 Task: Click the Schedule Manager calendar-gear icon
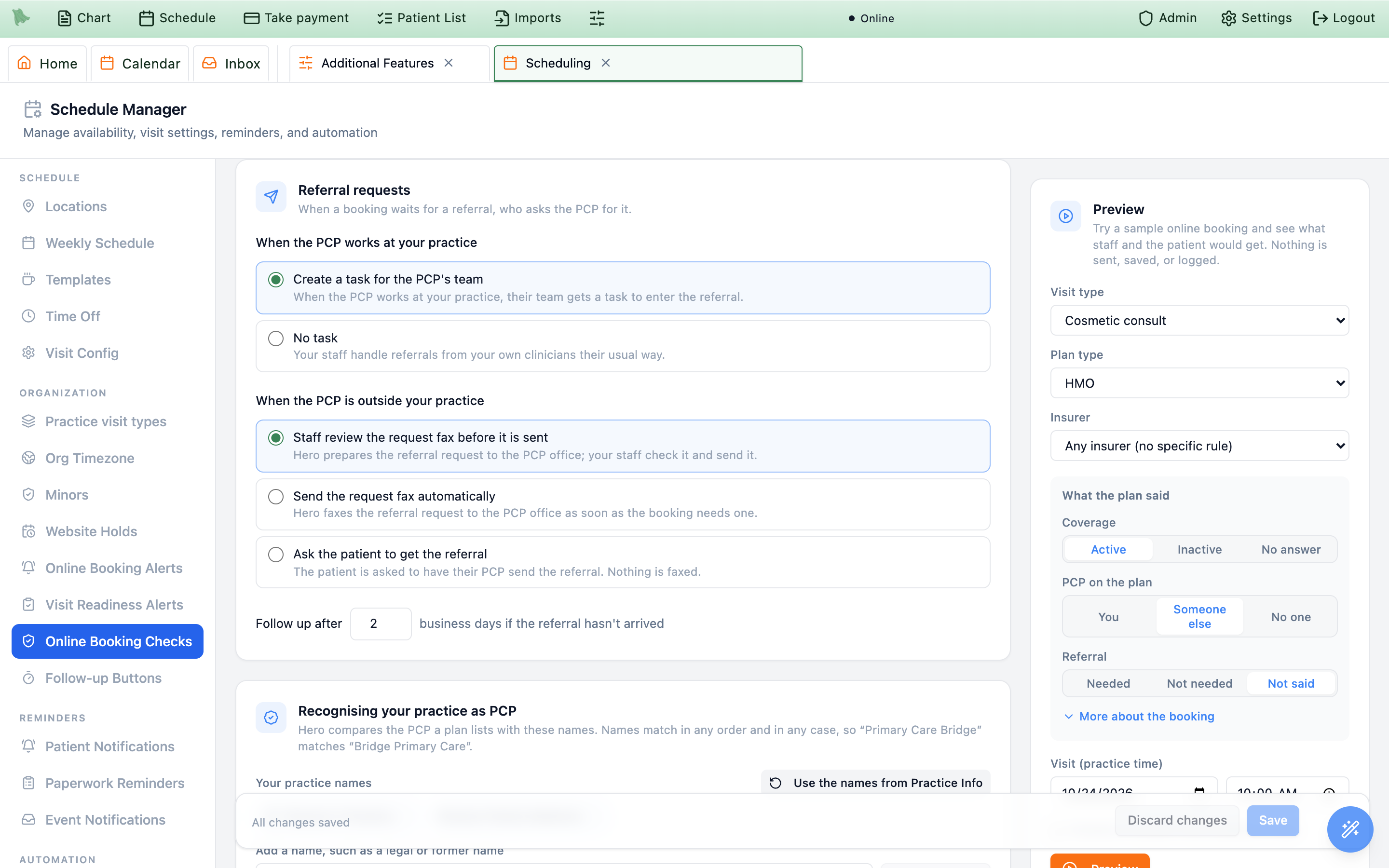click(33, 109)
